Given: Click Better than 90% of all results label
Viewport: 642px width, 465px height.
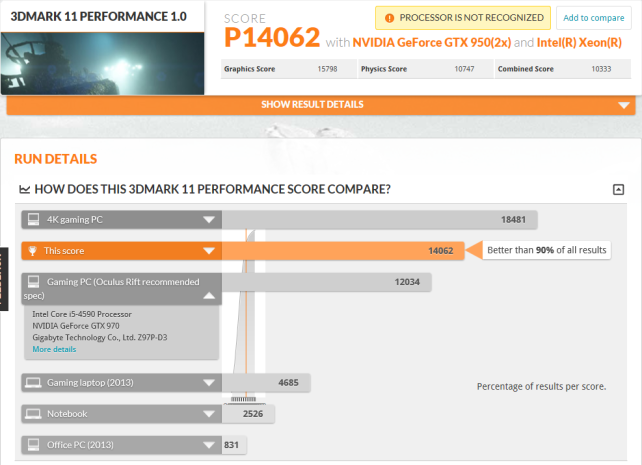Looking at the screenshot, I should [x=547, y=250].
